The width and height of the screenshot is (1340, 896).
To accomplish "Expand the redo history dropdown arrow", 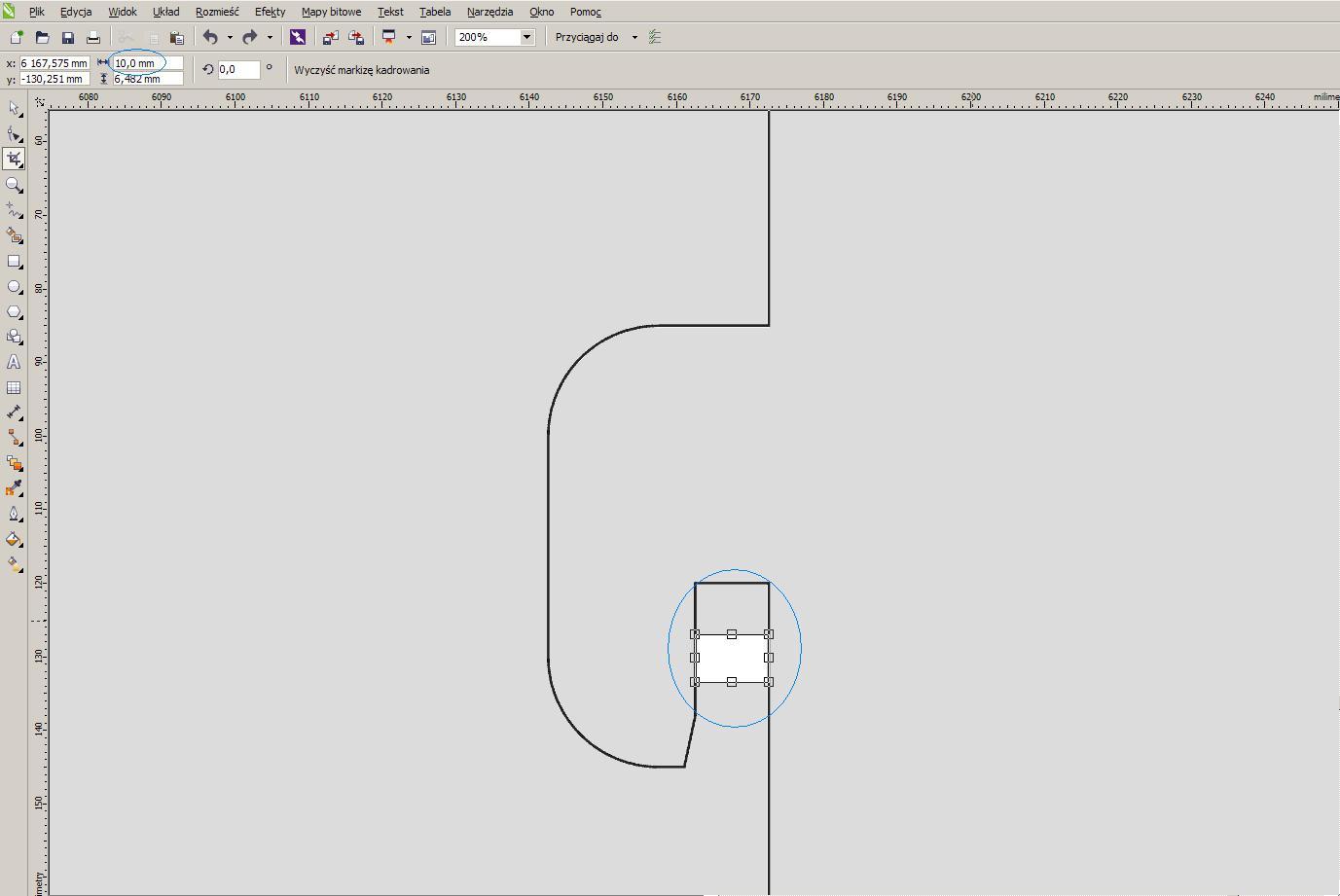I will [270, 37].
